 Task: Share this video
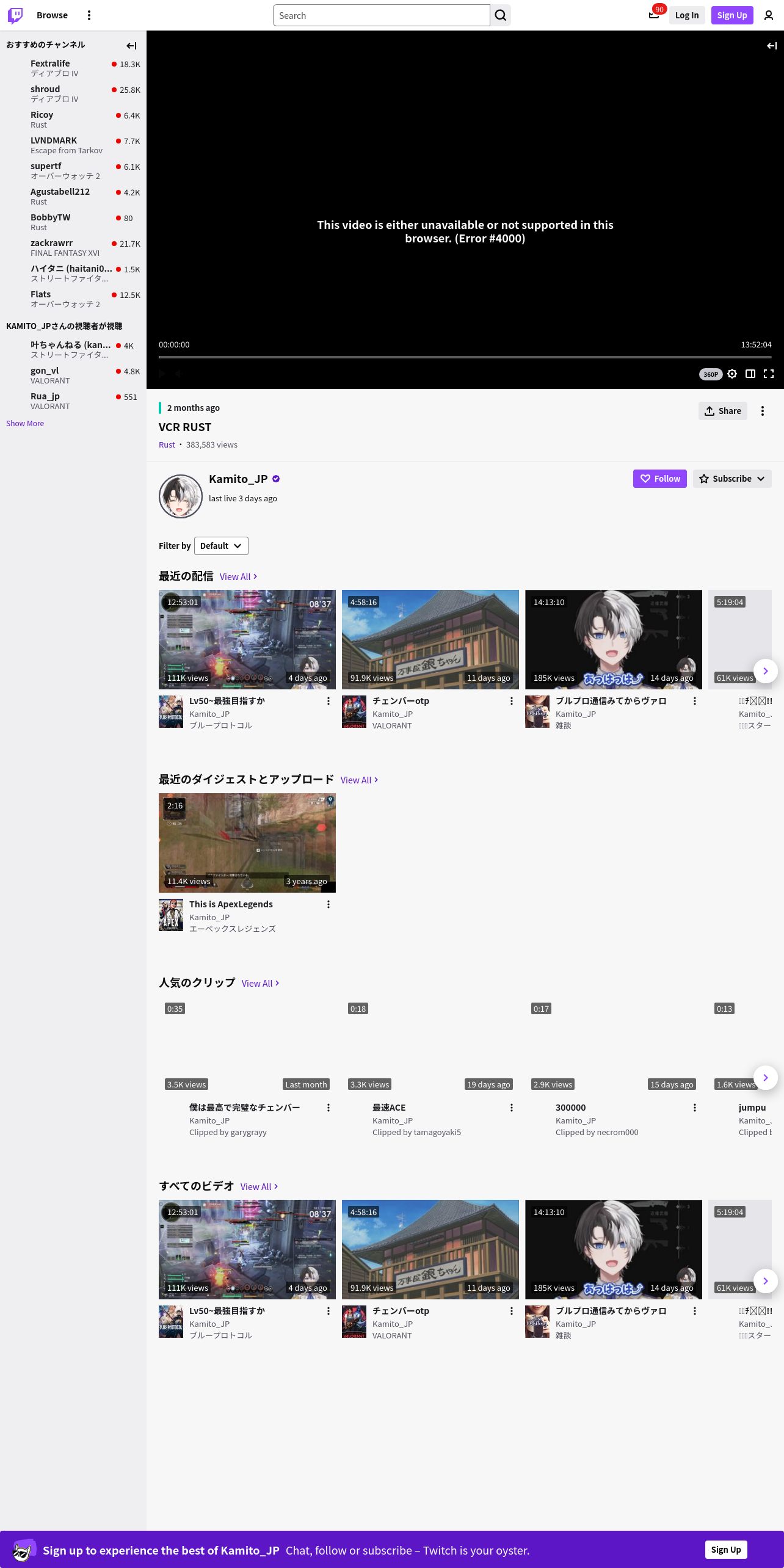[723, 411]
